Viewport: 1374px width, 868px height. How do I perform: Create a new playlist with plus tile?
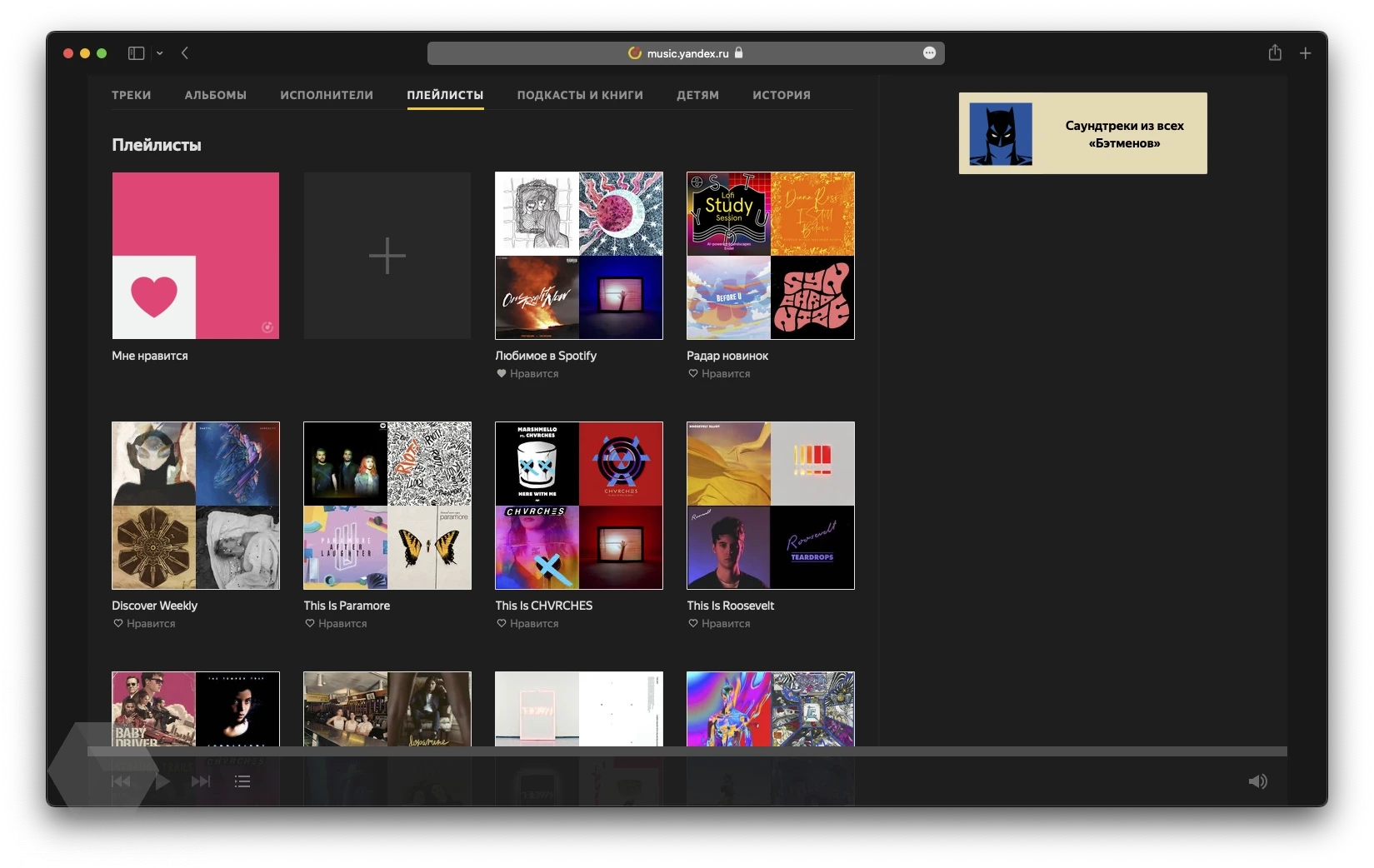click(387, 256)
